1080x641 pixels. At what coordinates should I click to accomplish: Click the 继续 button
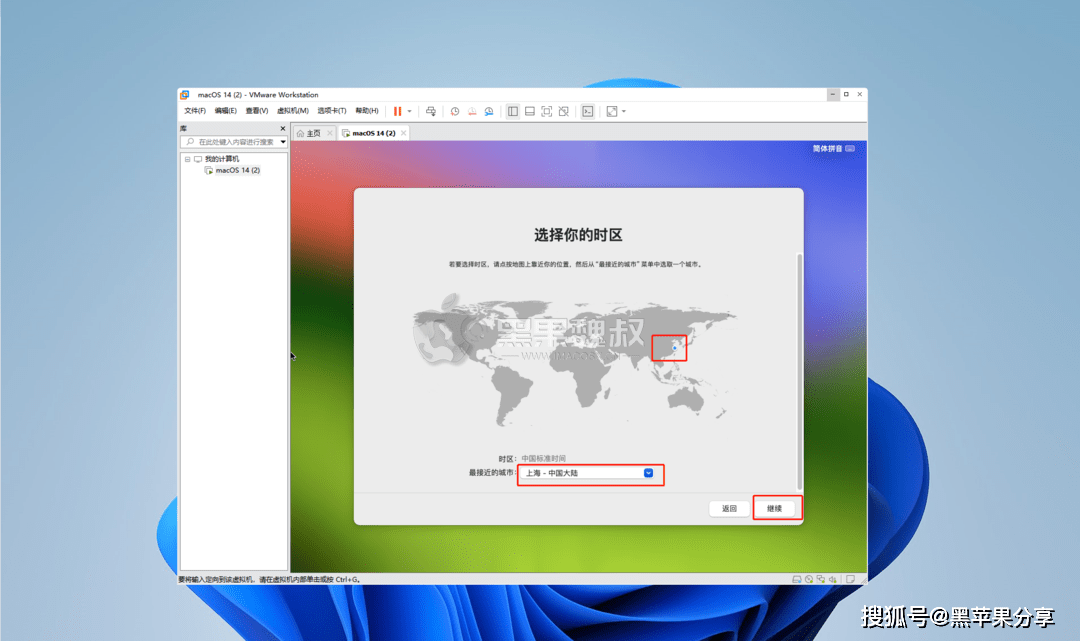tap(775, 508)
